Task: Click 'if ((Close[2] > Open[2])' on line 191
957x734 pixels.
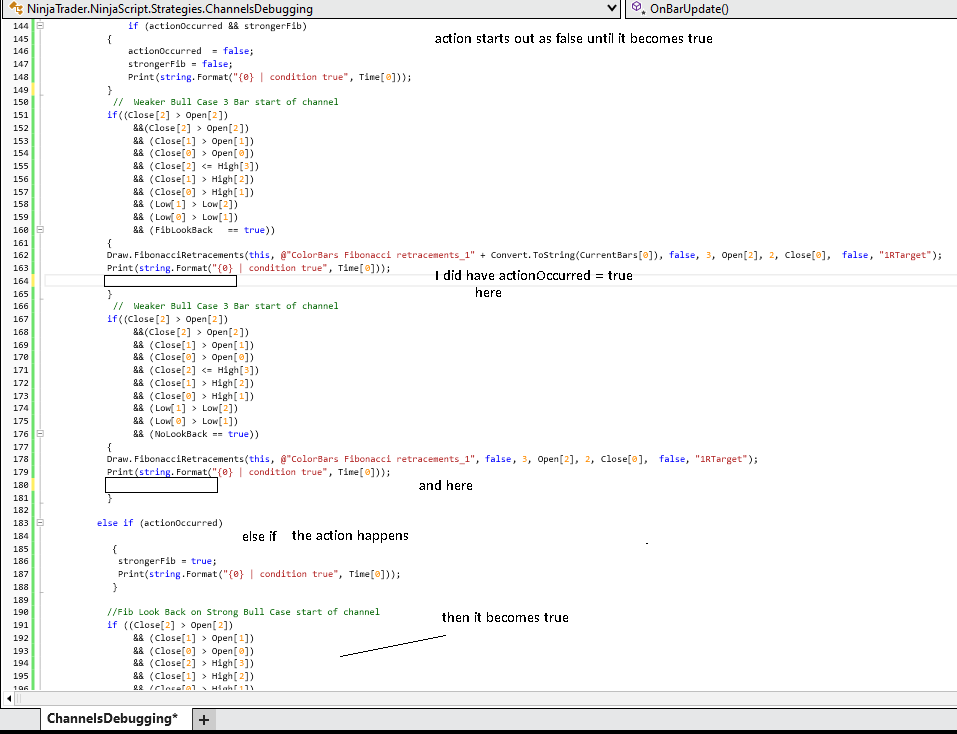Action: 170,625
